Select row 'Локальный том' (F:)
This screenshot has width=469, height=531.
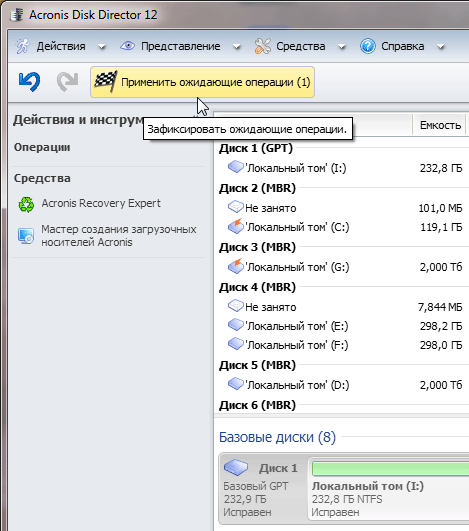tap(342, 345)
